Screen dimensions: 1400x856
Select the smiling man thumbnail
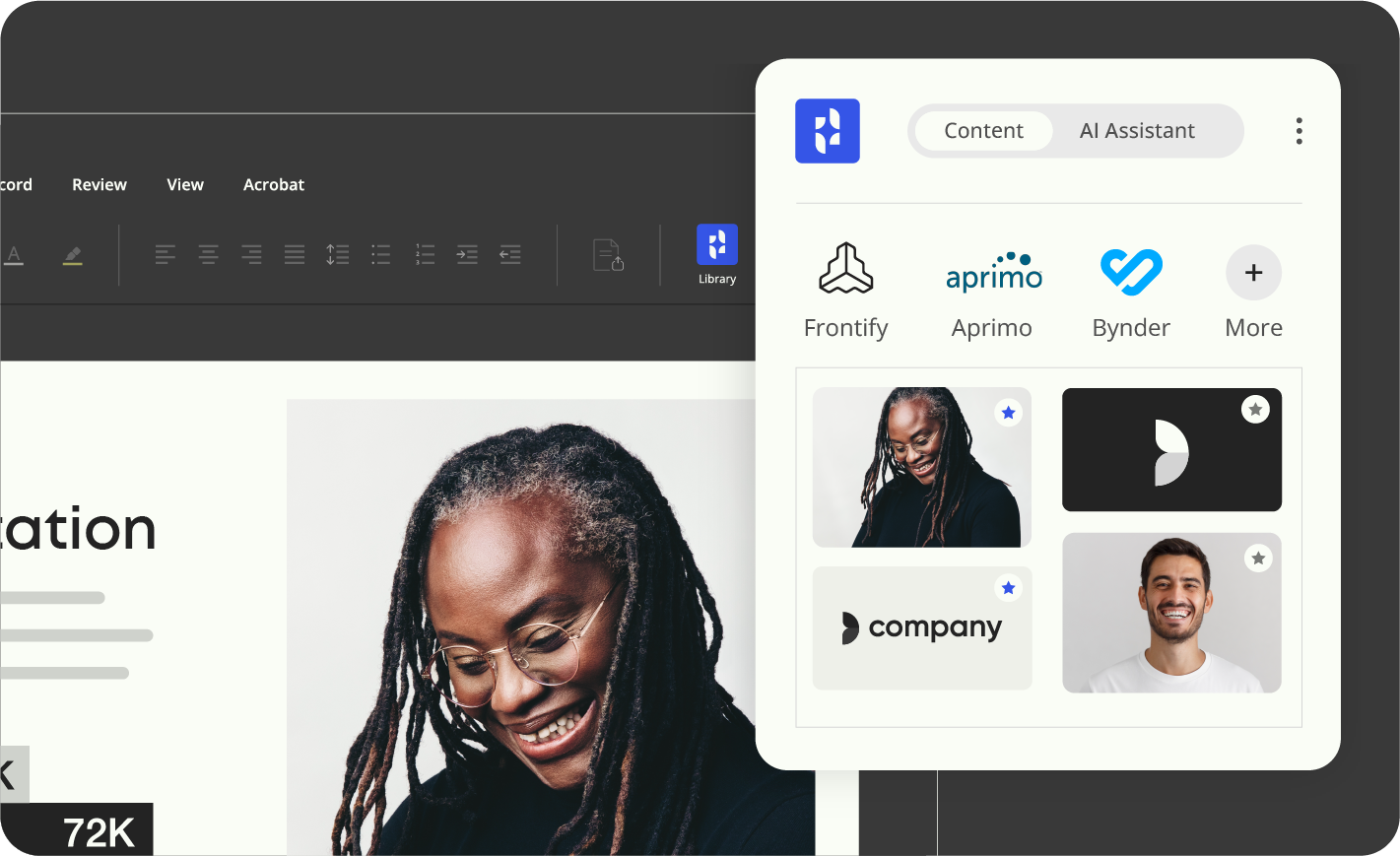tap(1171, 613)
